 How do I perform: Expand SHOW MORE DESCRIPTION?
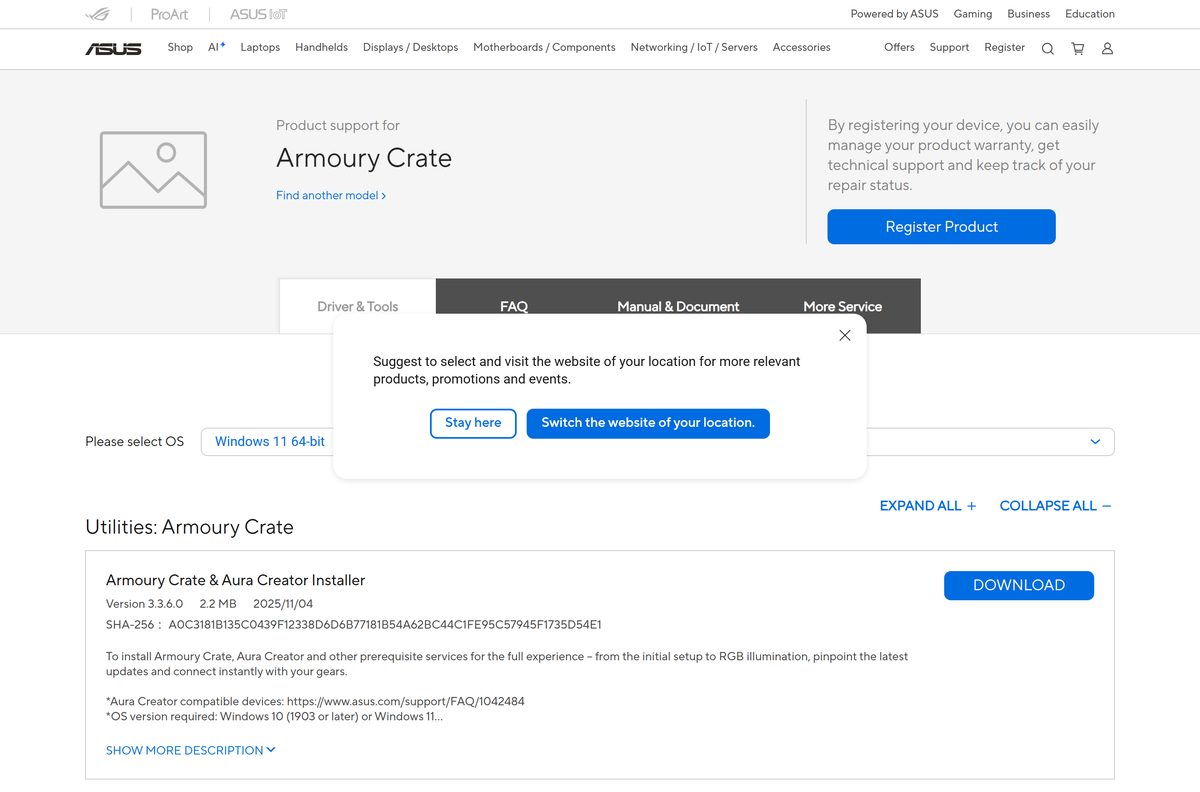[x=191, y=750]
